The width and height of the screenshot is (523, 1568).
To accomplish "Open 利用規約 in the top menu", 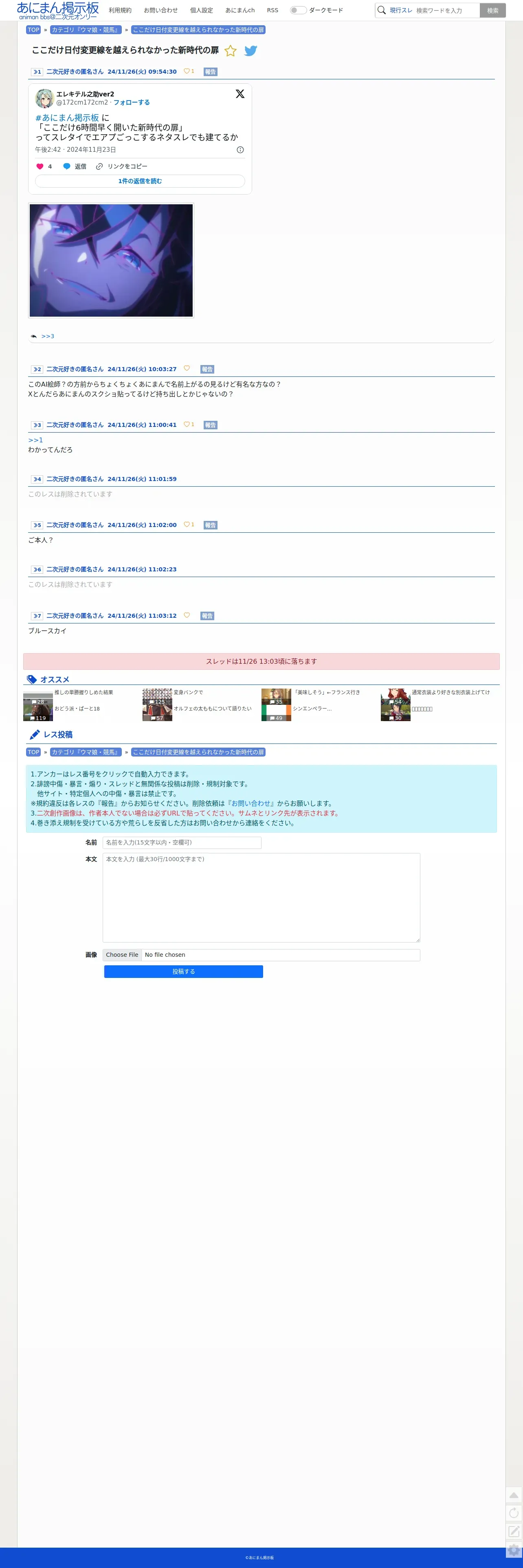I will pyautogui.click(x=120, y=10).
